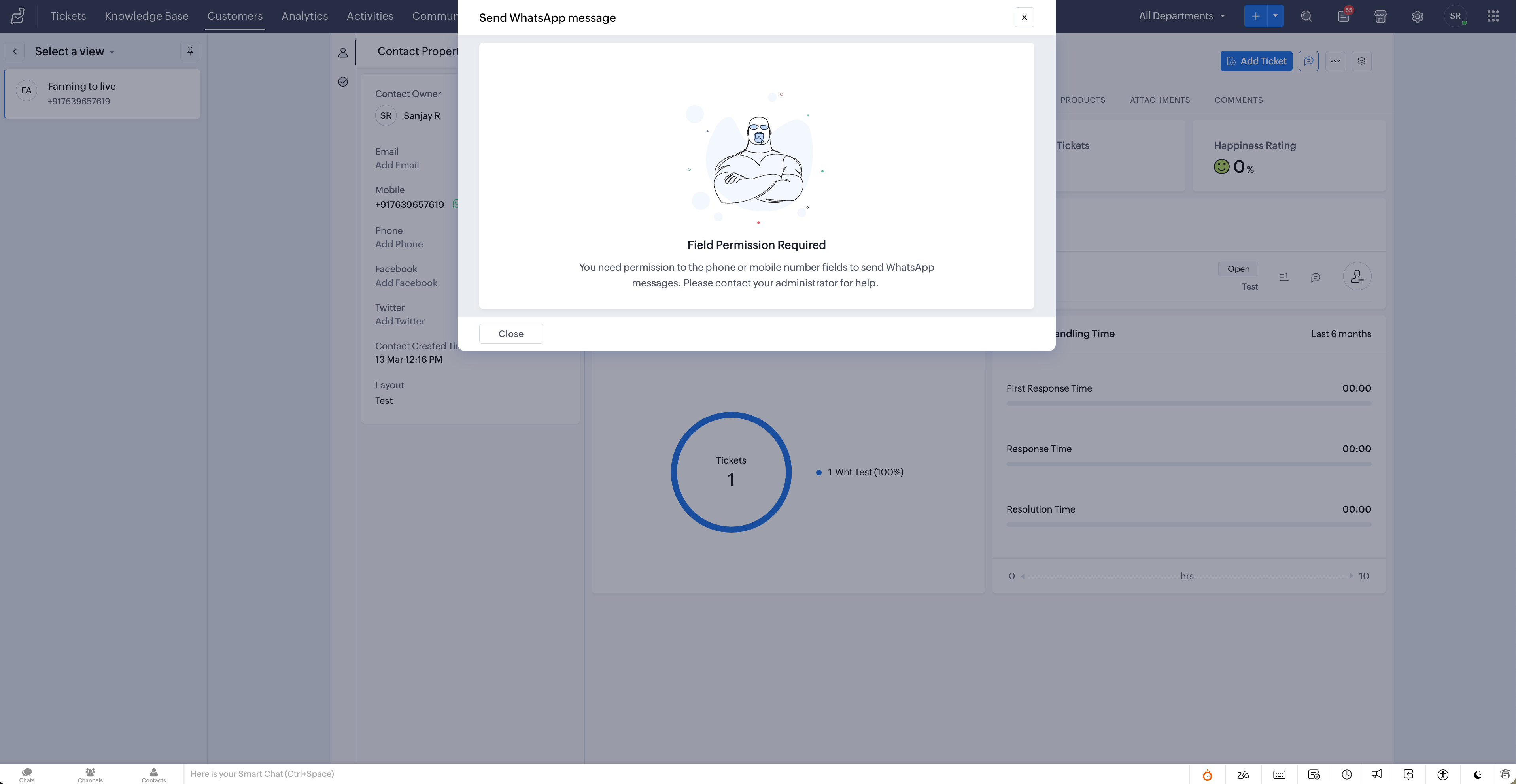Expand the All Departments dropdown
This screenshot has width=1516, height=784.
(x=1182, y=16)
